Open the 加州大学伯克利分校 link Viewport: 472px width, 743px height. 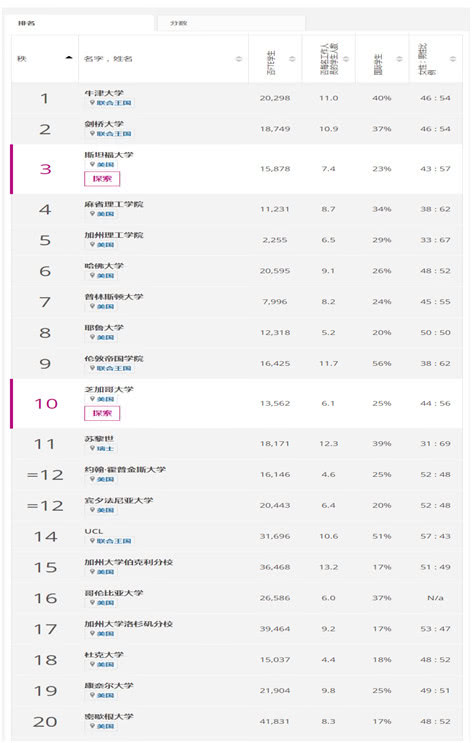(128, 562)
